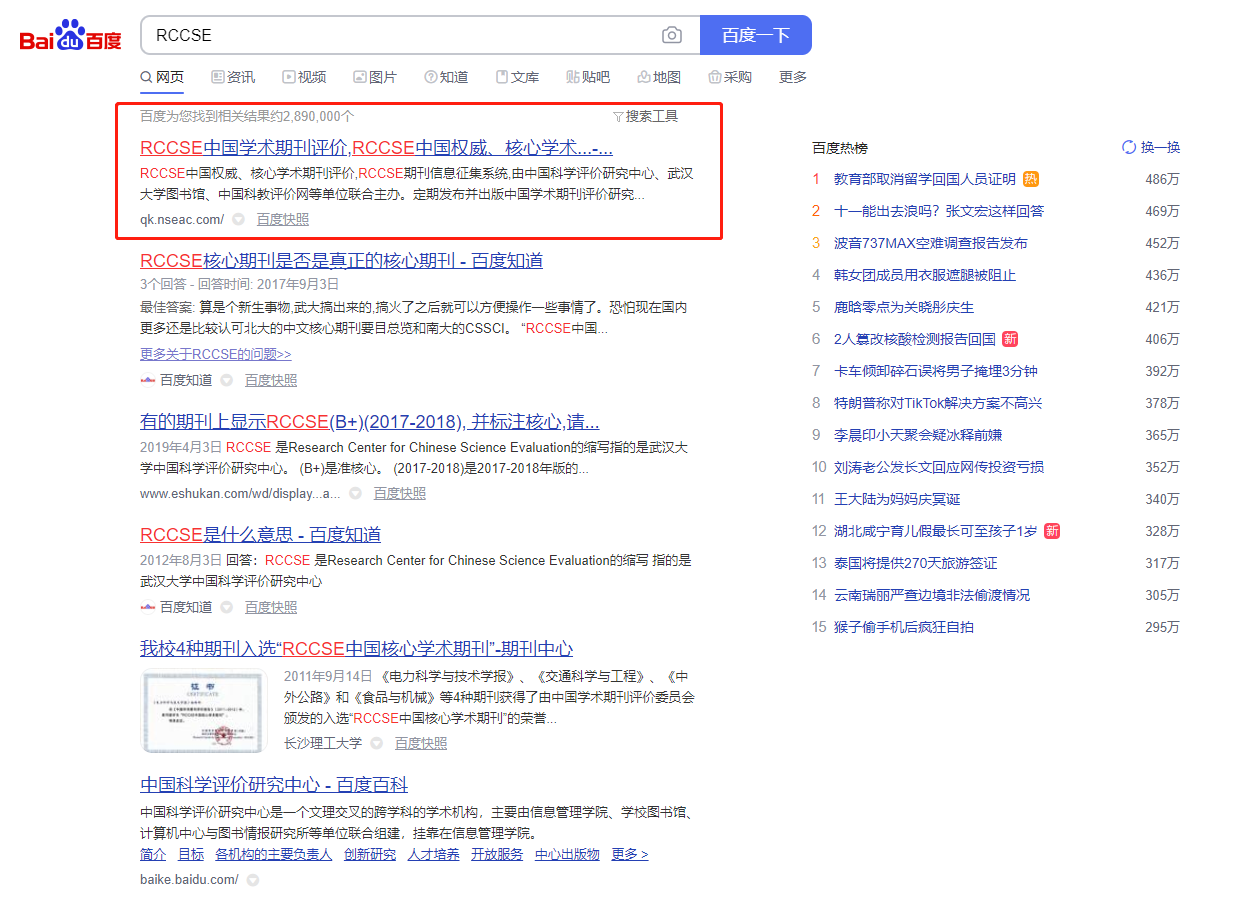Click the 开放服务 sublink

(x=497, y=854)
